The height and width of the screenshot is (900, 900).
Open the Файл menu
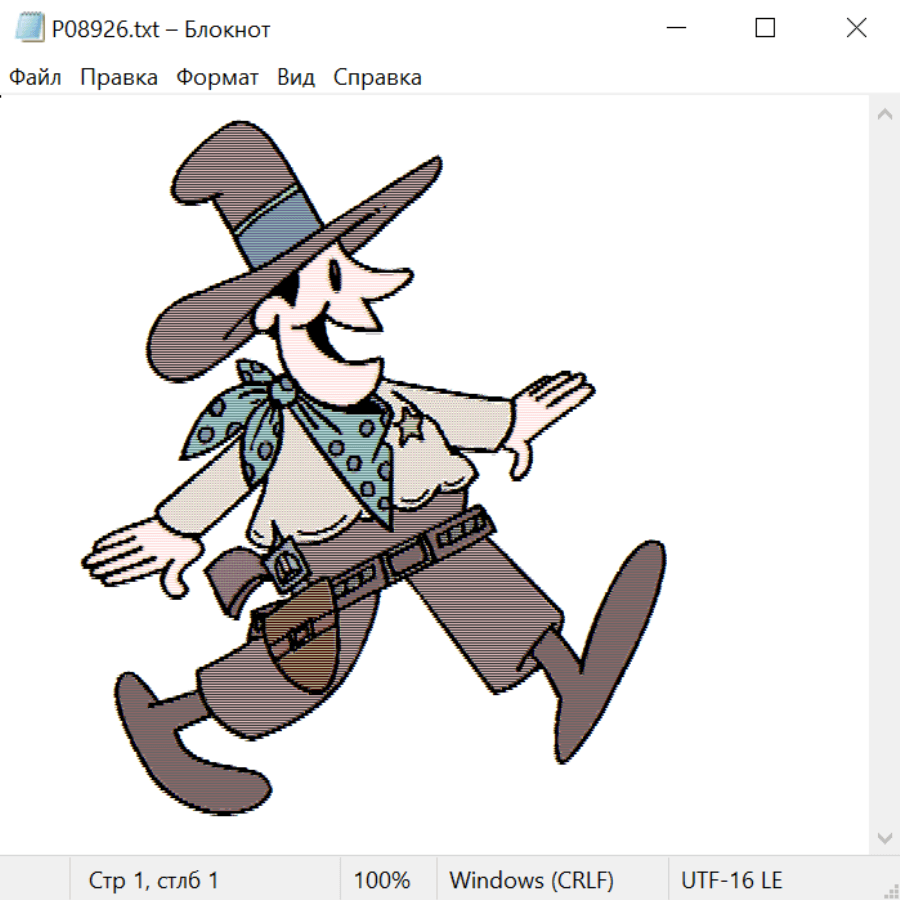[x=35, y=77]
